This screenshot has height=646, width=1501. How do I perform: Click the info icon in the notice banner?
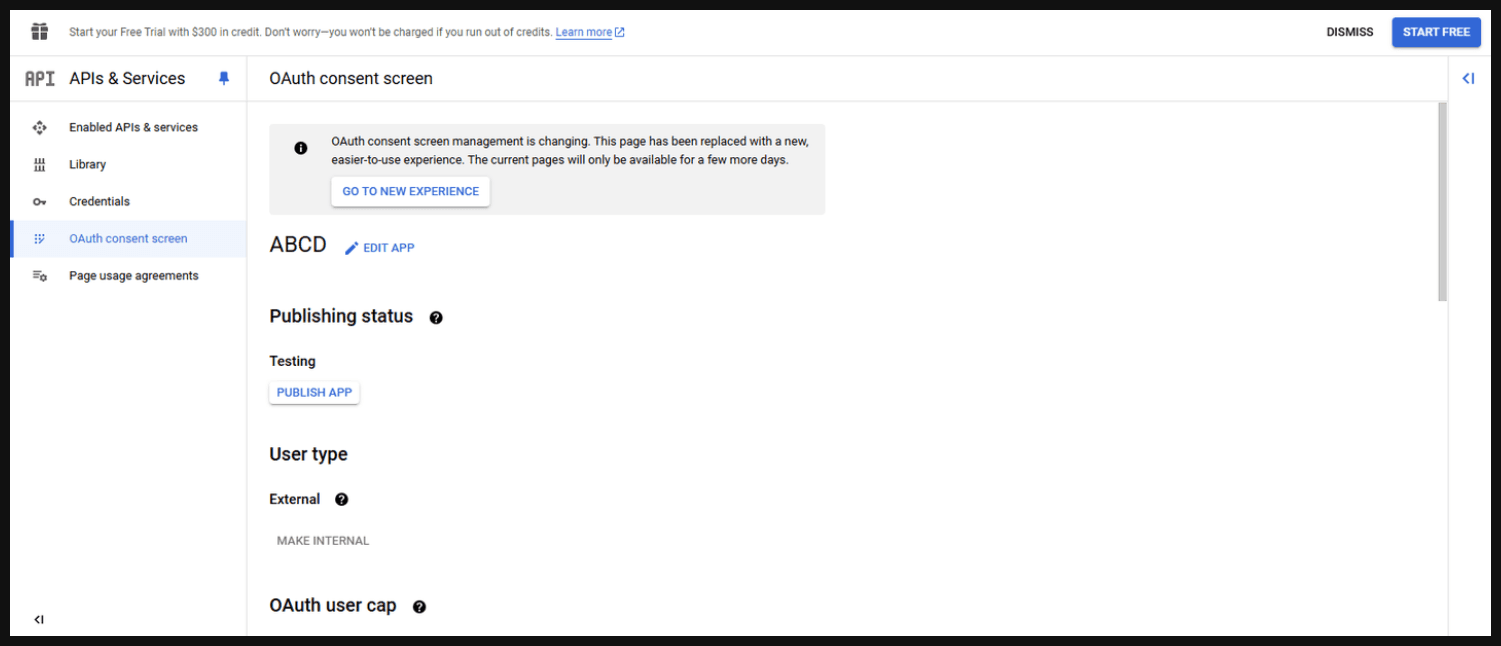tap(301, 148)
